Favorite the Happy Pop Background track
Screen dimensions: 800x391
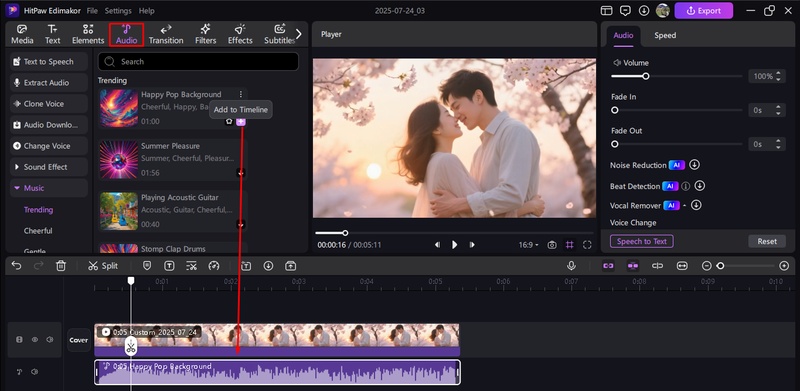pos(229,121)
